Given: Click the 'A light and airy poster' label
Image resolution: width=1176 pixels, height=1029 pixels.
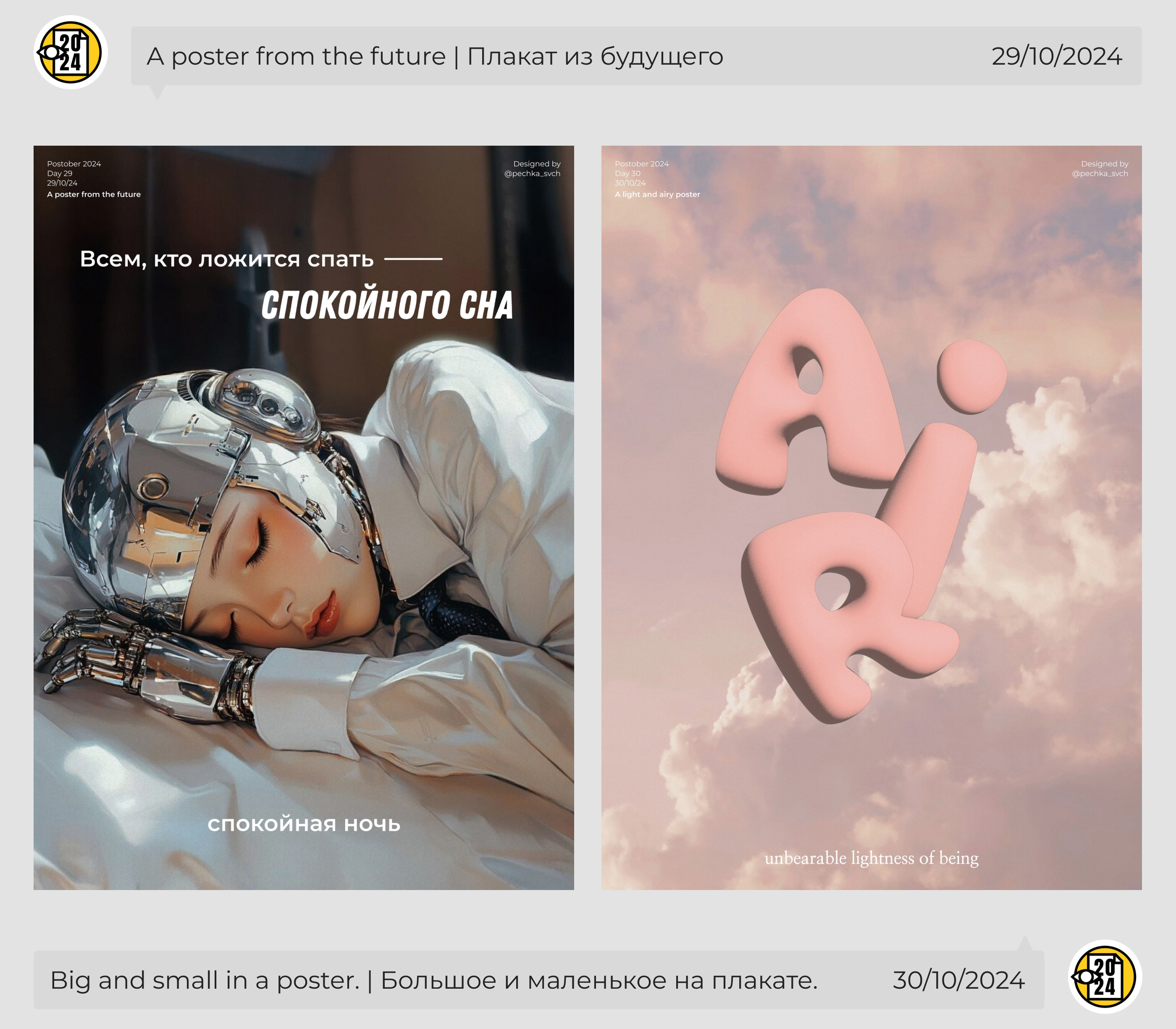Looking at the screenshot, I should (657, 195).
